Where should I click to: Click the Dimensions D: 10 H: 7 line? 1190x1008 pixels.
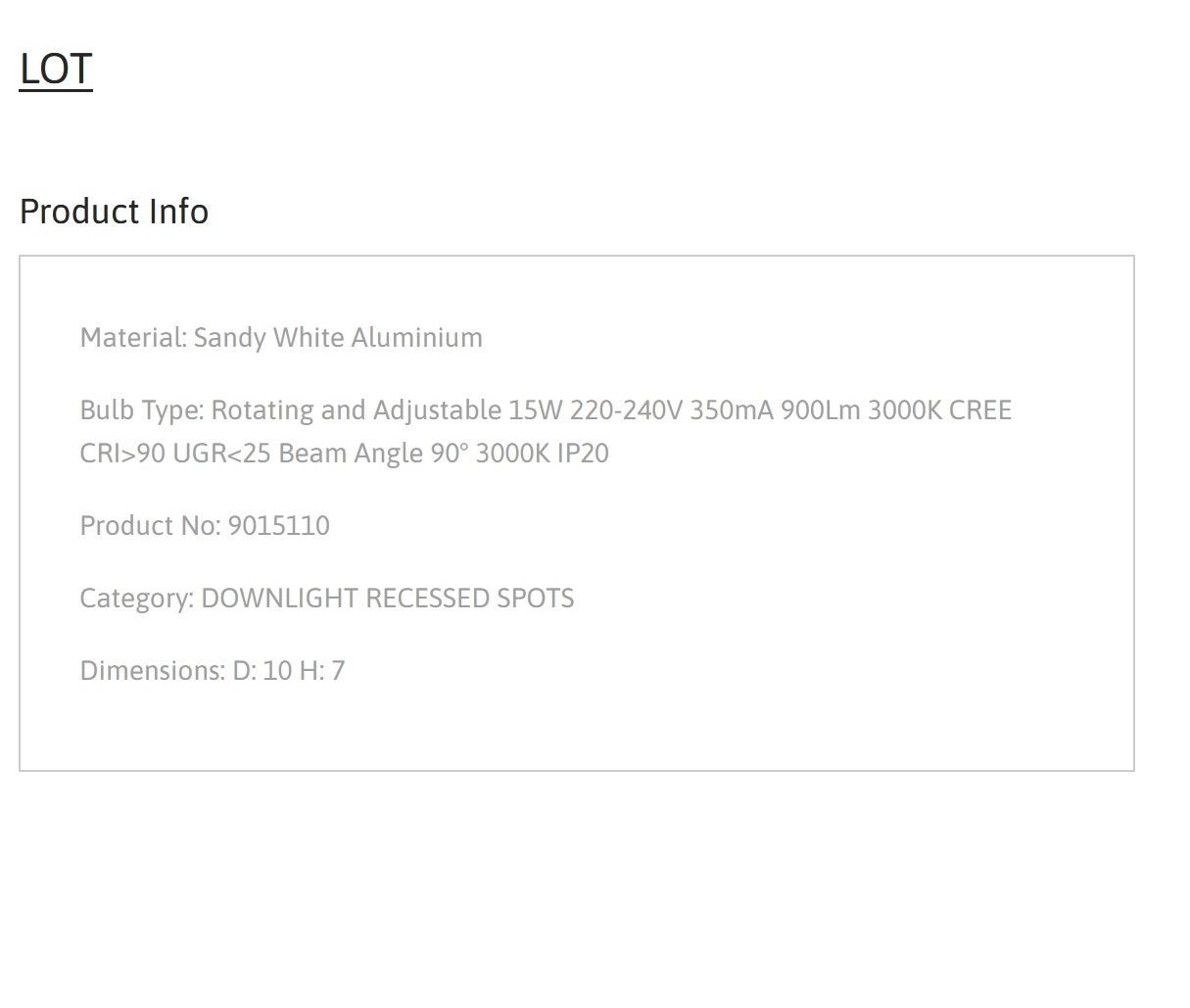pyautogui.click(x=213, y=670)
